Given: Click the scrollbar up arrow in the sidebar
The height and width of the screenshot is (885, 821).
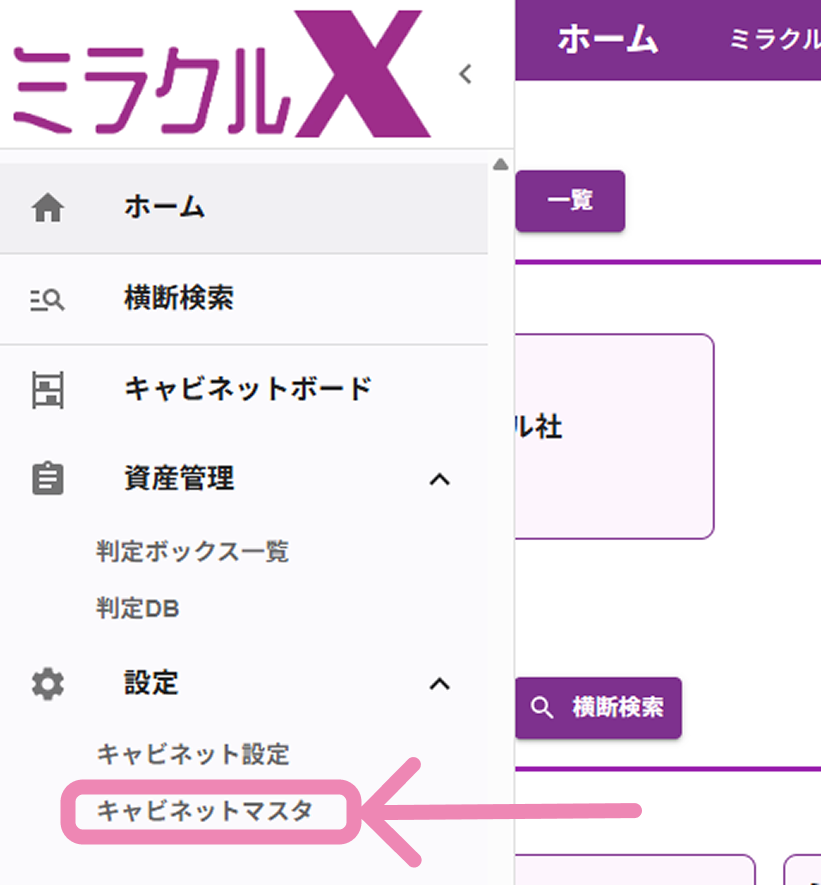Looking at the screenshot, I should [x=500, y=164].
